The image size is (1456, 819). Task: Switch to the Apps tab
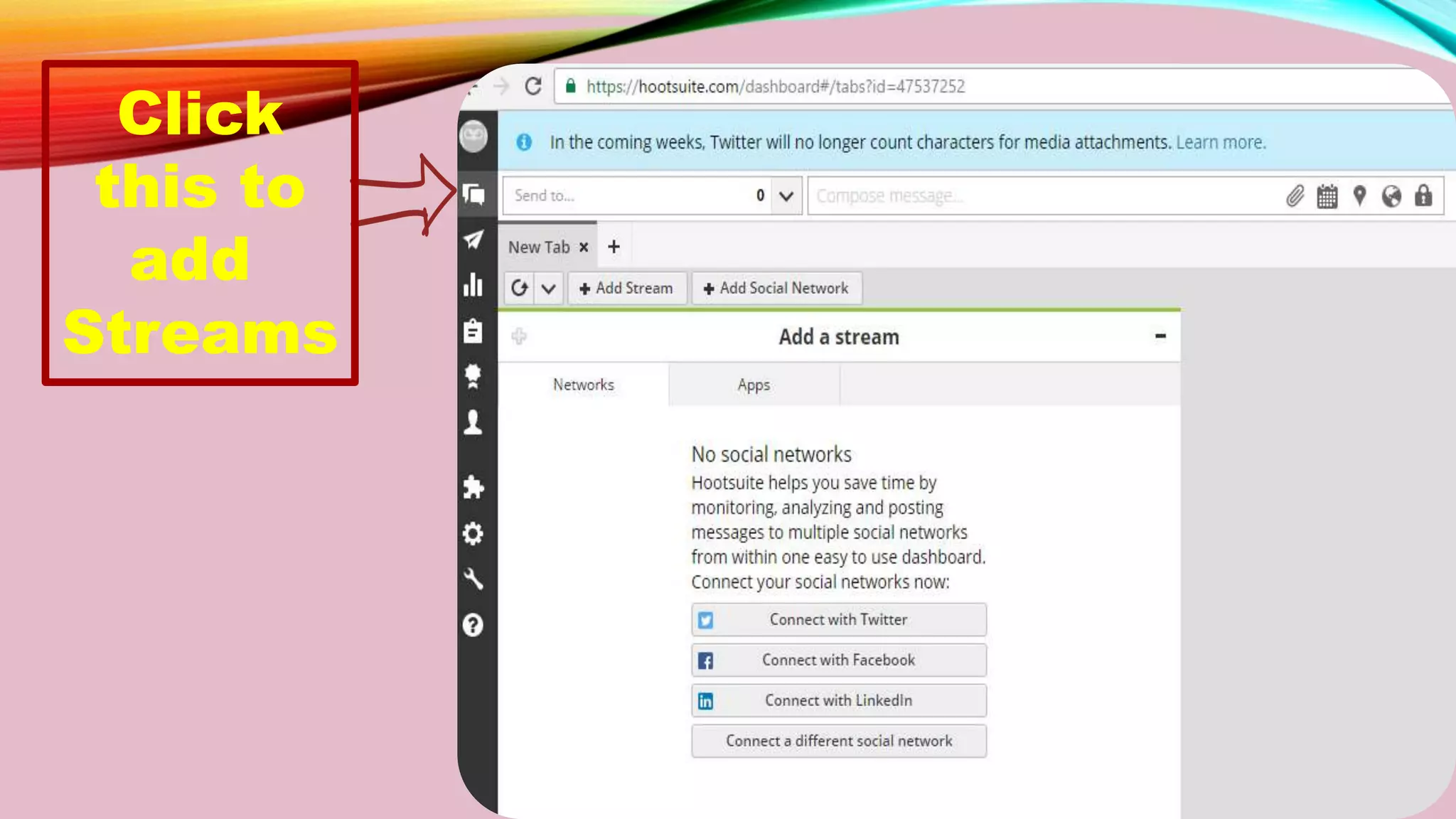coord(754,385)
